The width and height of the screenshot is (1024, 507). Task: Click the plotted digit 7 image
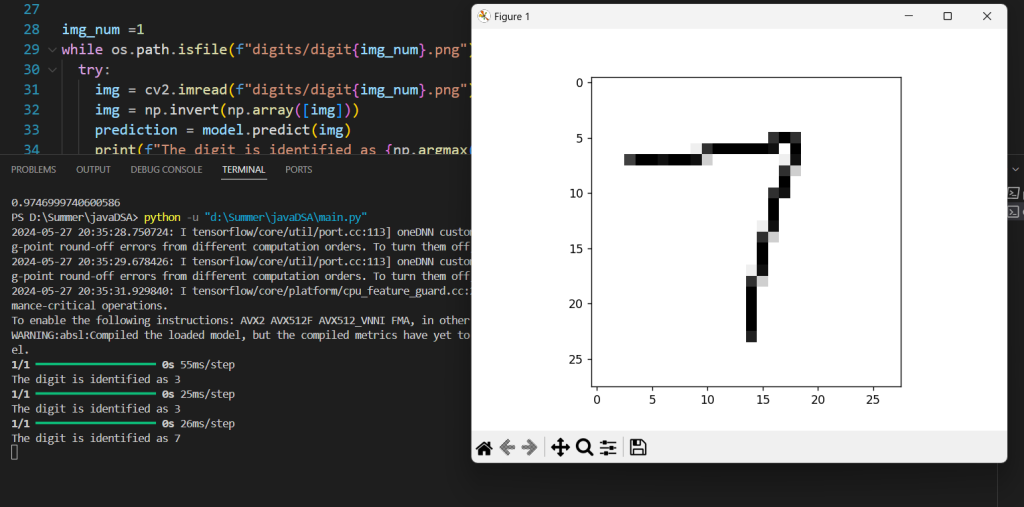click(746, 231)
